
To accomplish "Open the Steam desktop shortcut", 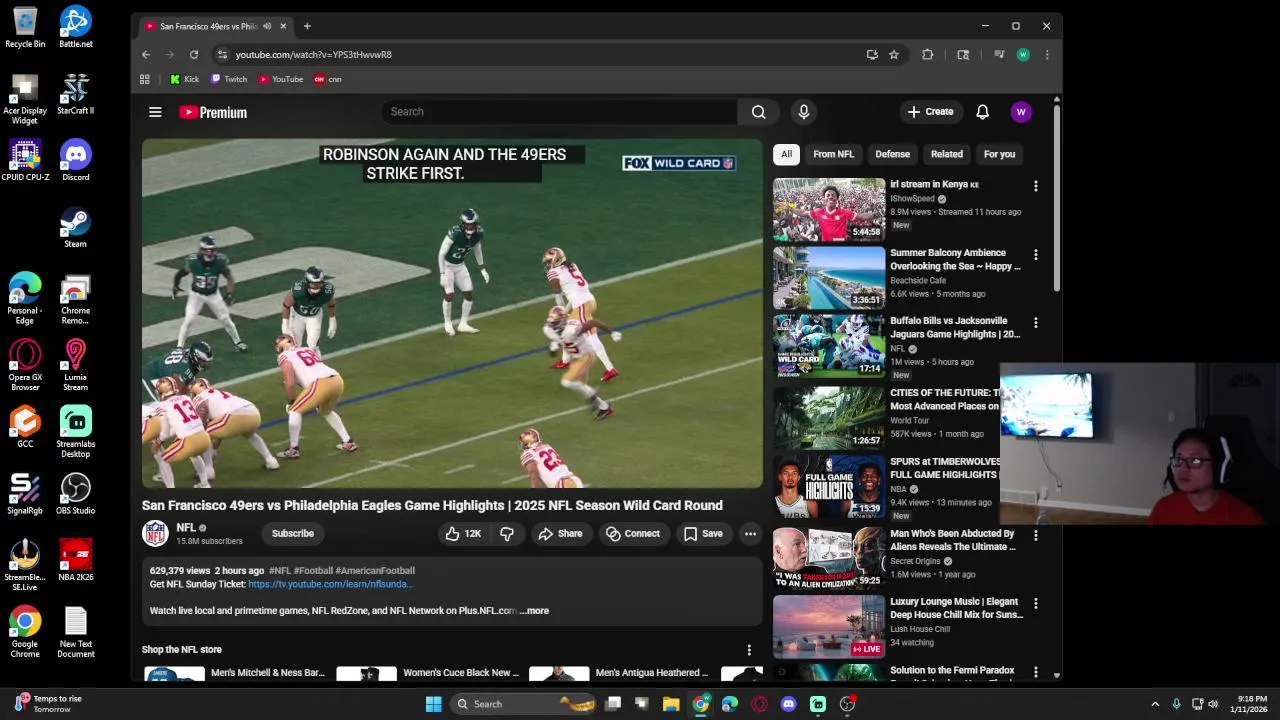I will [75, 227].
